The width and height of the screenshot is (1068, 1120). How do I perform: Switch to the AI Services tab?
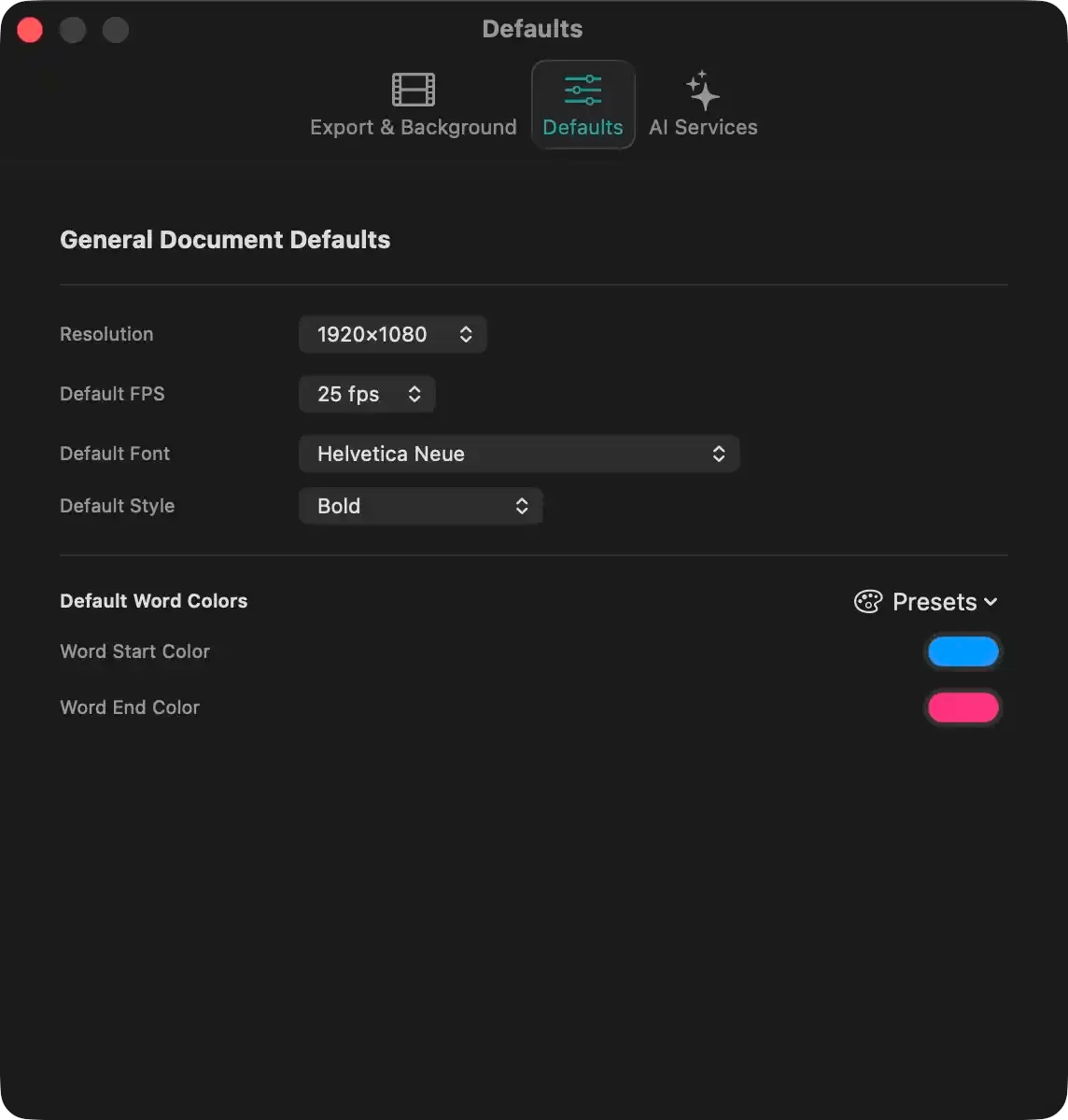(x=703, y=105)
